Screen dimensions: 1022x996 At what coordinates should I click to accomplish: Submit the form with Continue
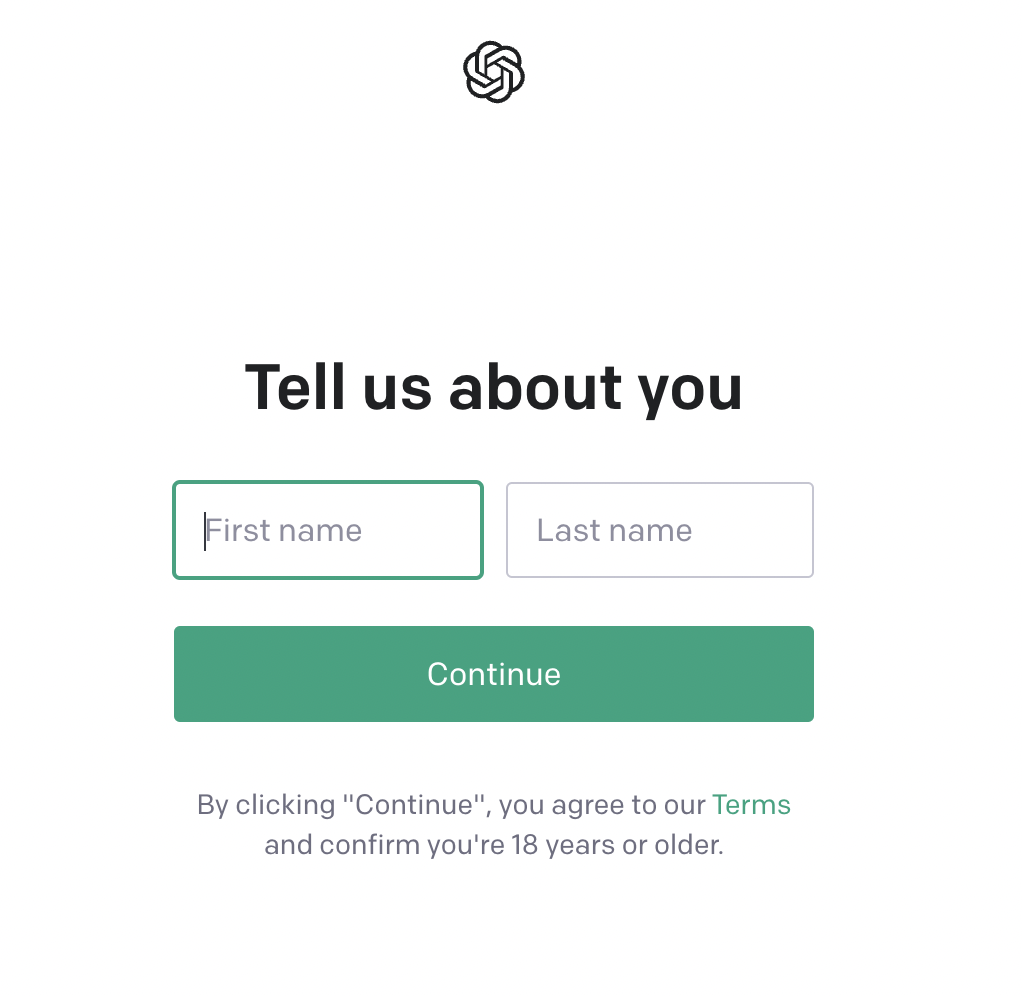click(493, 674)
